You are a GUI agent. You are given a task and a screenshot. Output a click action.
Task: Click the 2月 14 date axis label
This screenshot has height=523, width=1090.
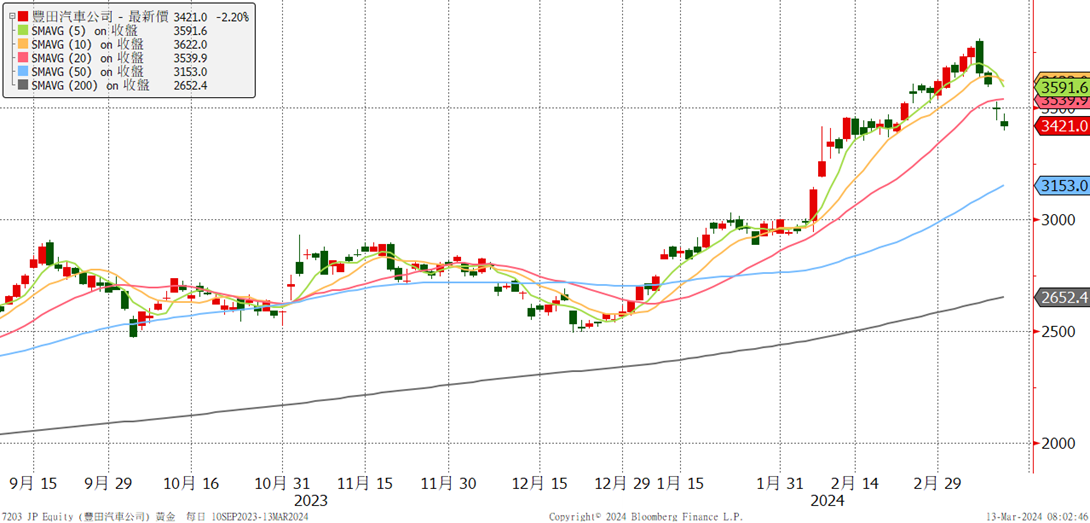click(855, 482)
